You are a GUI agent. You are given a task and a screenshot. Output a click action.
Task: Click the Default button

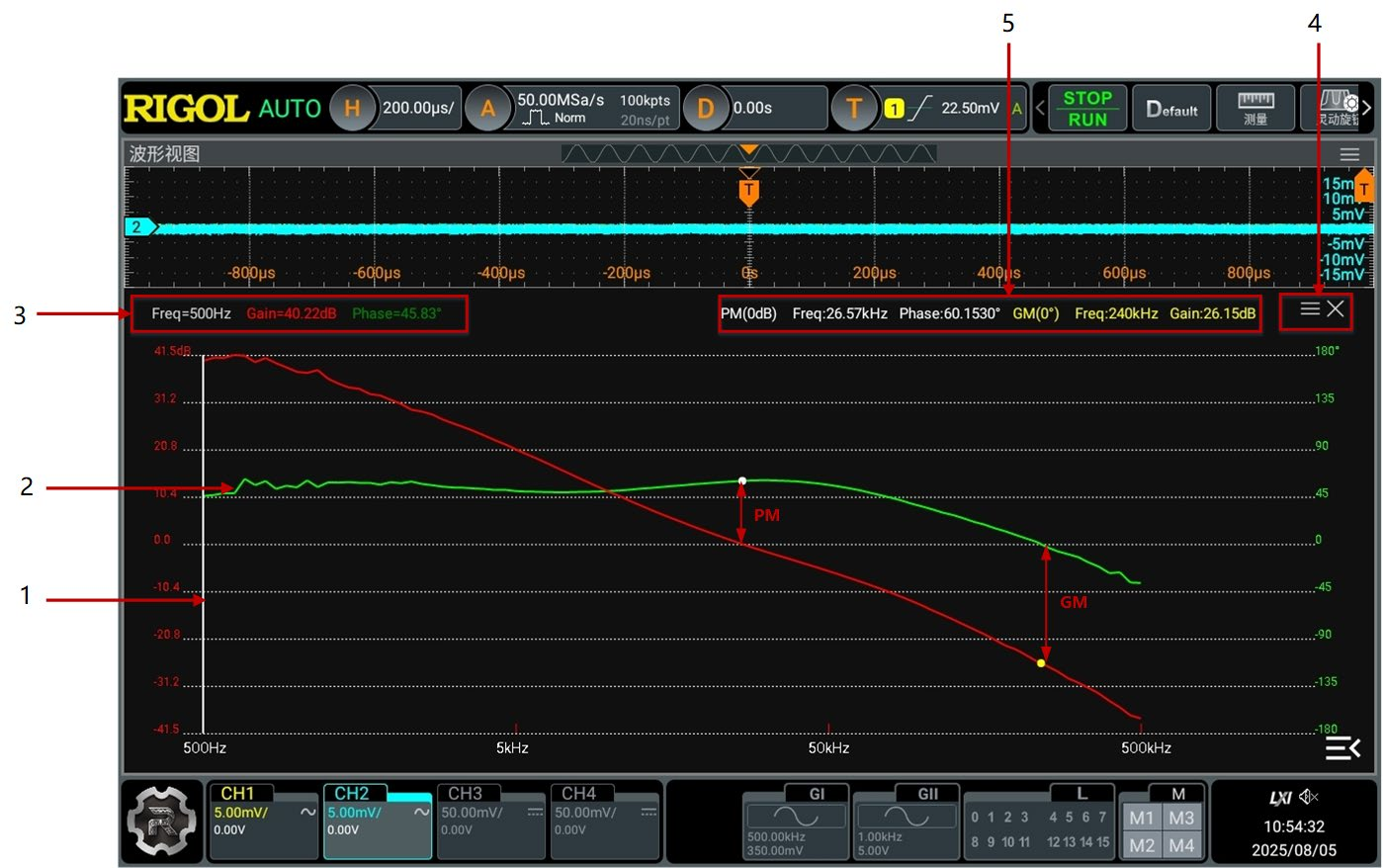click(x=1171, y=108)
